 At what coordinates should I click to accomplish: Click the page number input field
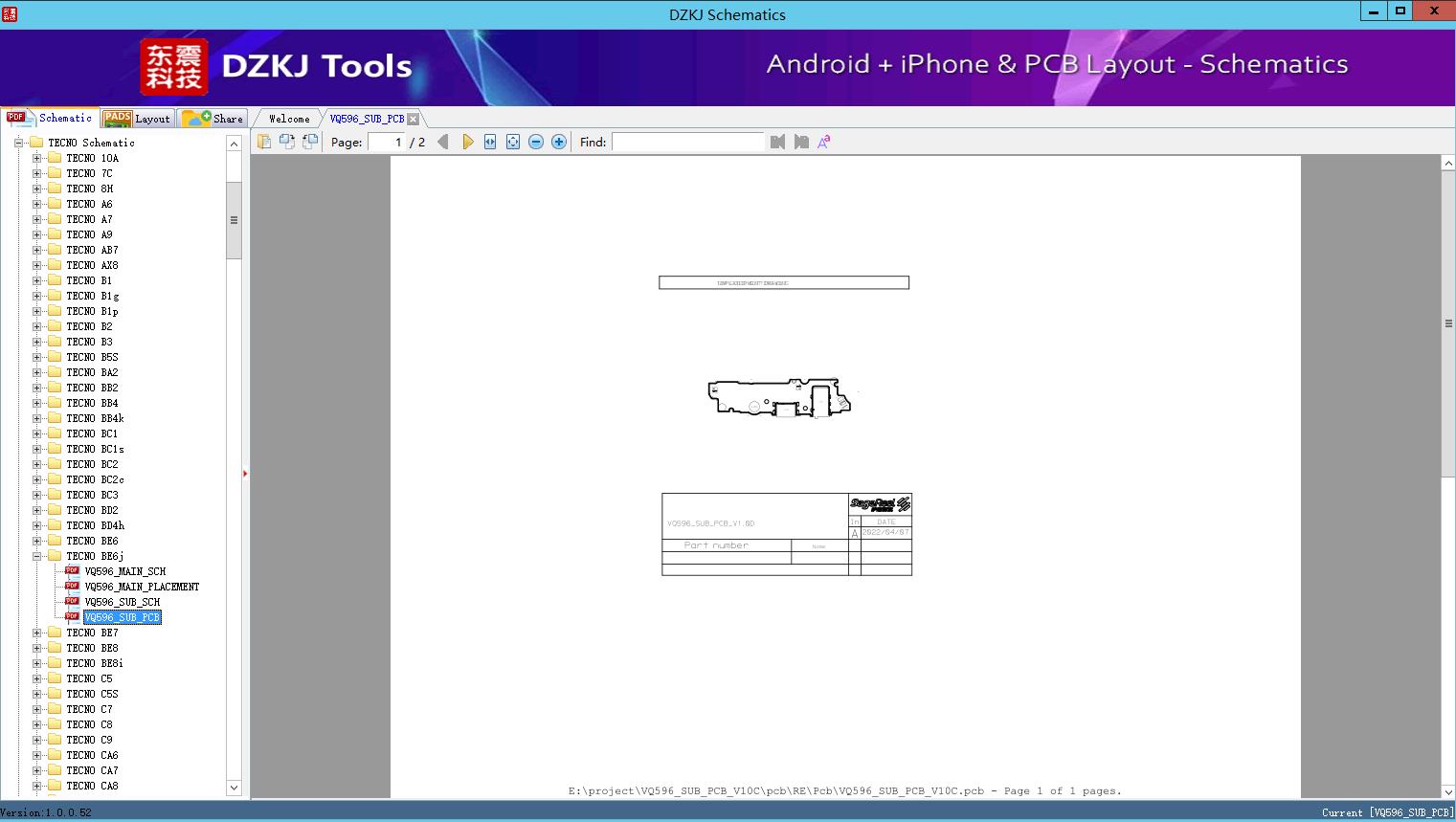tap(387, 142)
